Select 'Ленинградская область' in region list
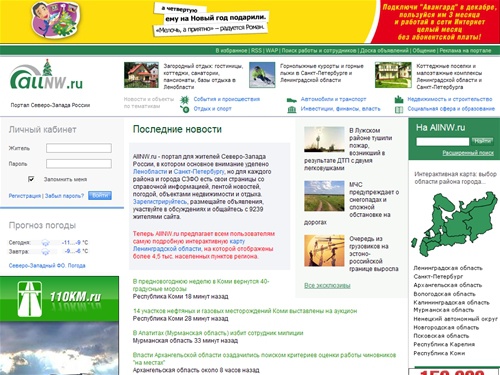500x375 pixels. [x=448, y=268]
